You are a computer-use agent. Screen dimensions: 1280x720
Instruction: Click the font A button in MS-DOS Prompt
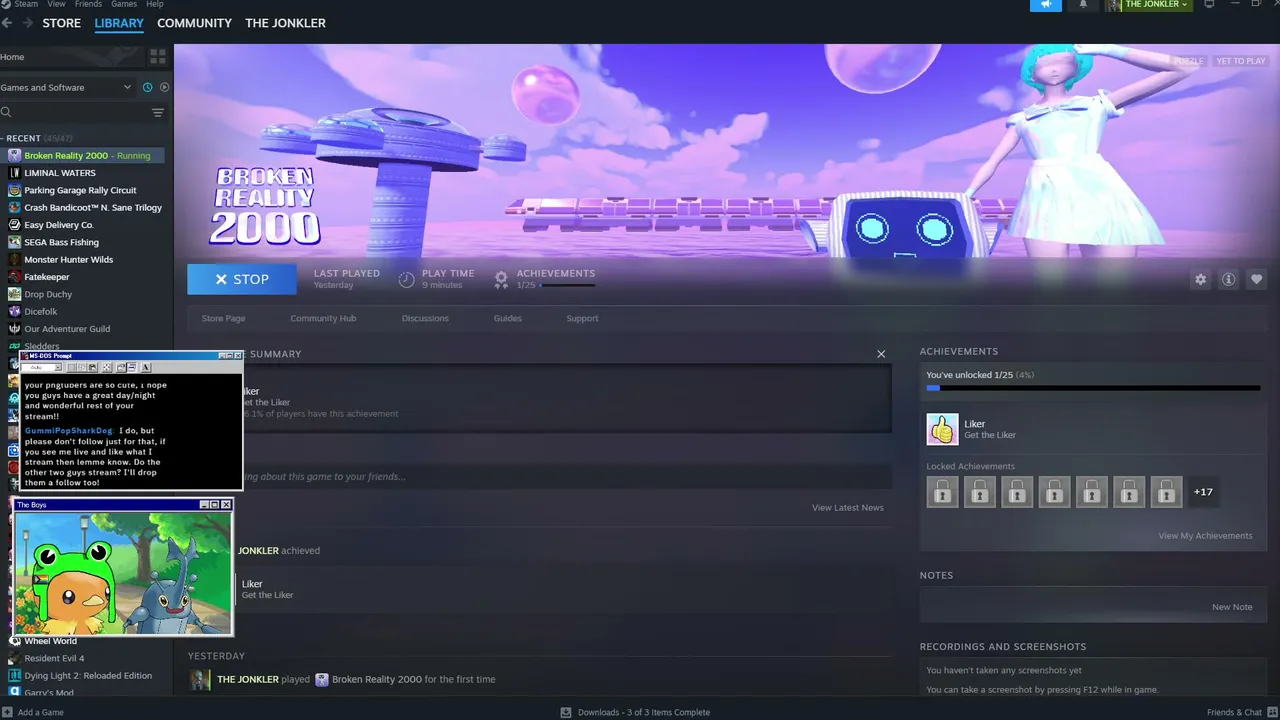pos(145,368)
